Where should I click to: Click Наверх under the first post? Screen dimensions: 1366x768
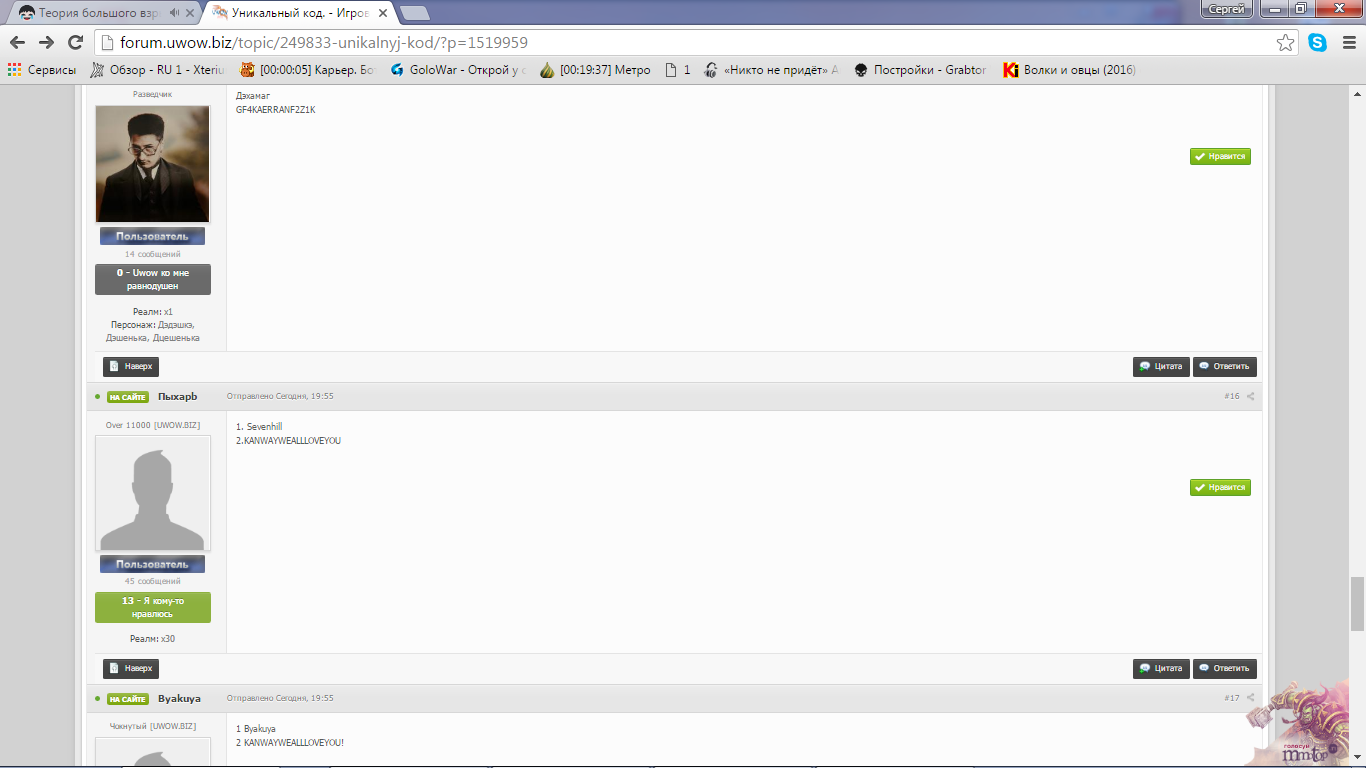(131, 366)
